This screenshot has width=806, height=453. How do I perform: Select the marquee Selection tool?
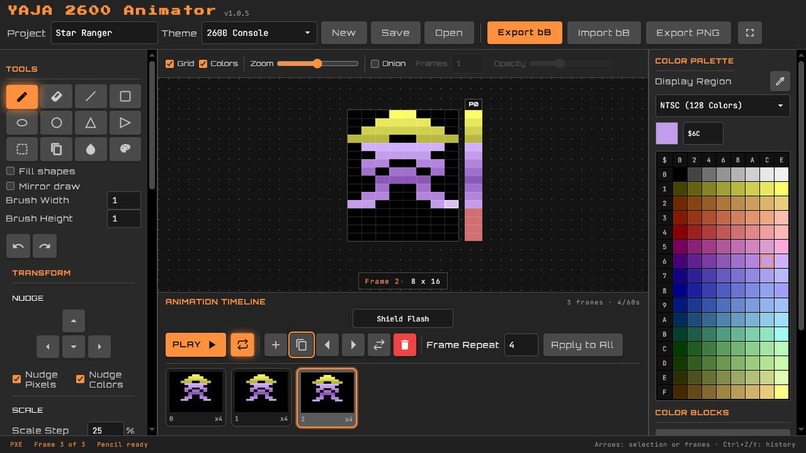click(22, 149)
